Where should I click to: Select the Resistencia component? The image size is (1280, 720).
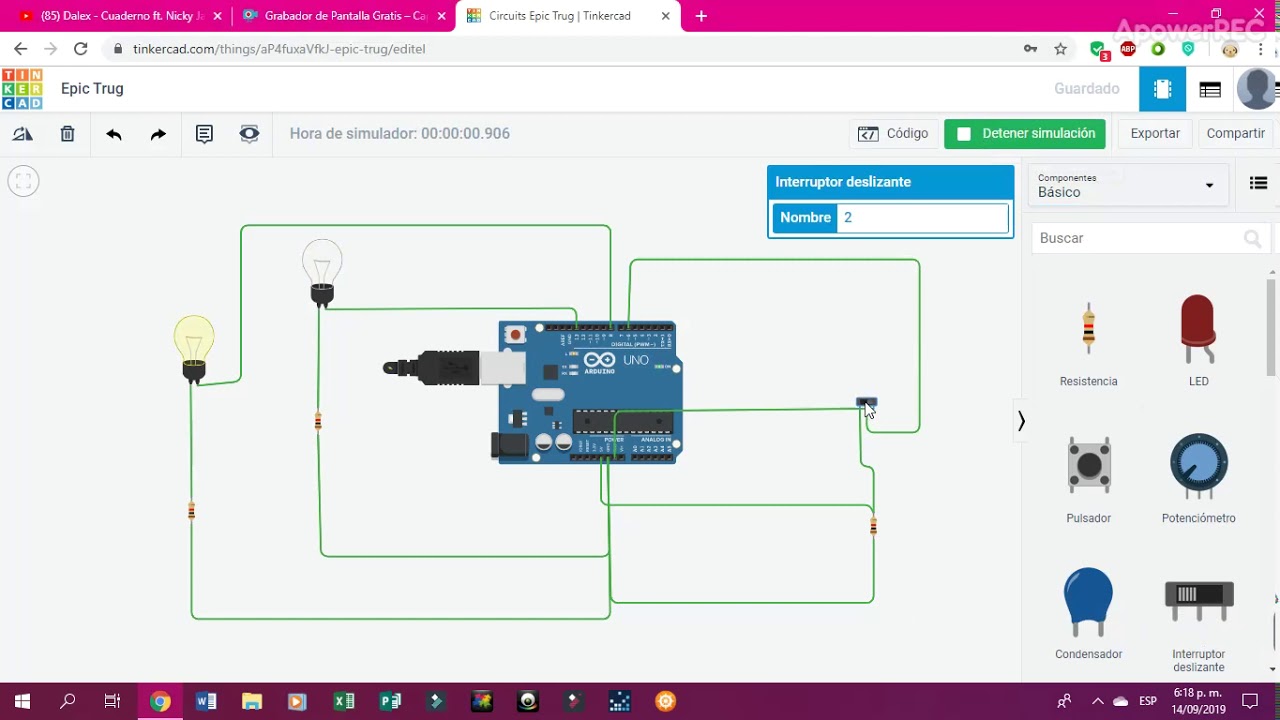click(x=1088, y=340)
